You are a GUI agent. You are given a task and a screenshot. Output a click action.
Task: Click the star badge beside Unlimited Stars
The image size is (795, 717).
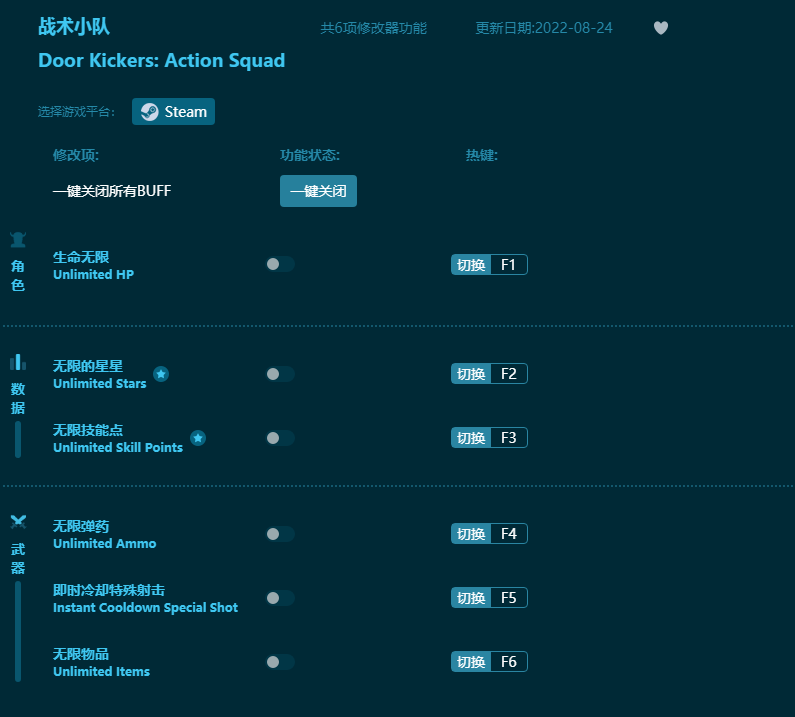[x=161, y=374]
